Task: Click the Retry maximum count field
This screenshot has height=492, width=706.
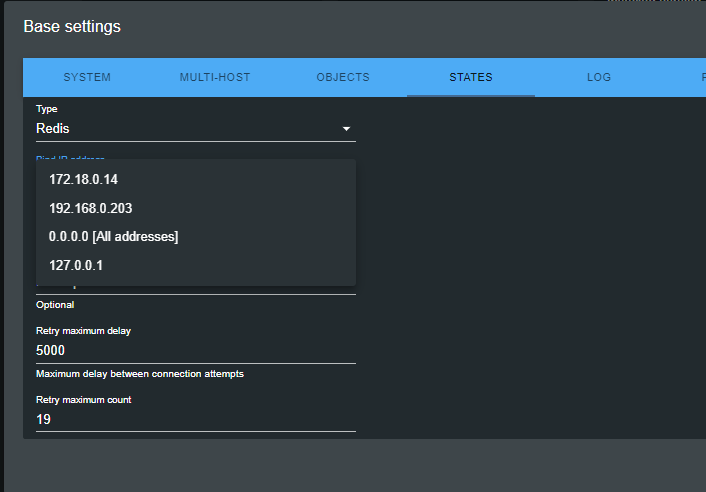Action: pos(195,420)
